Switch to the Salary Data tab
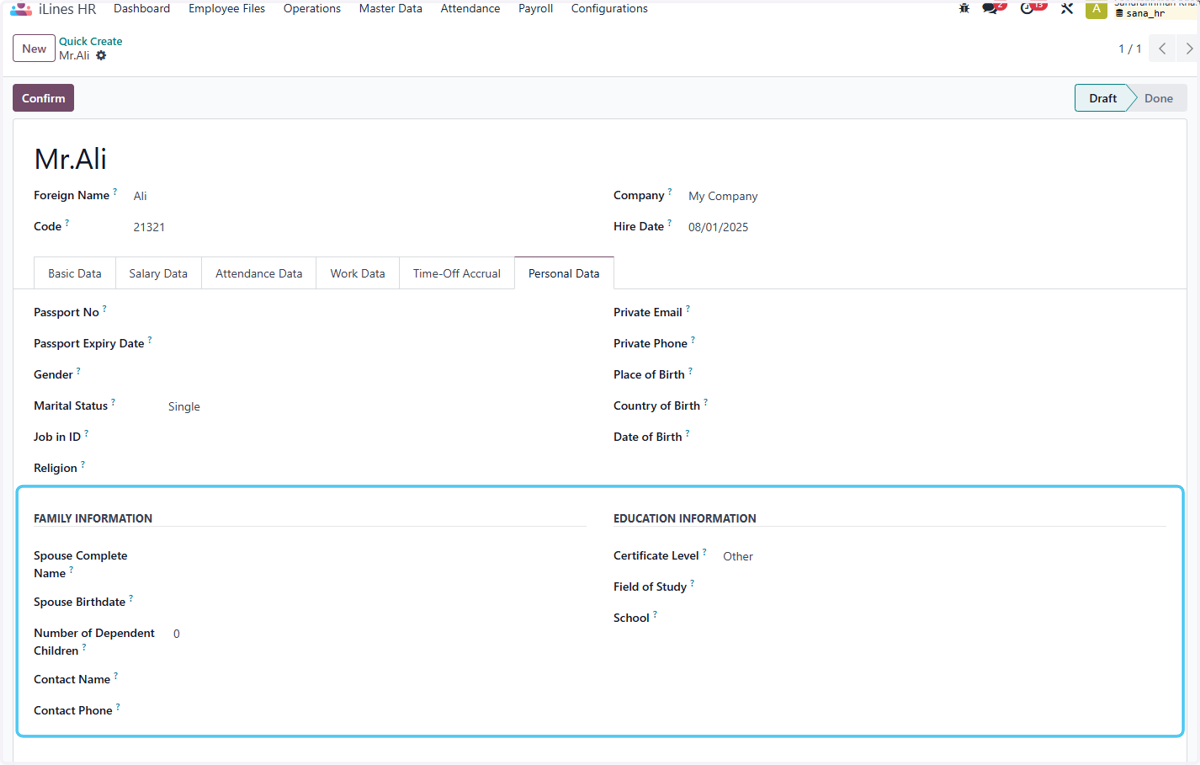1200x765 pixels. pos(158,273)
